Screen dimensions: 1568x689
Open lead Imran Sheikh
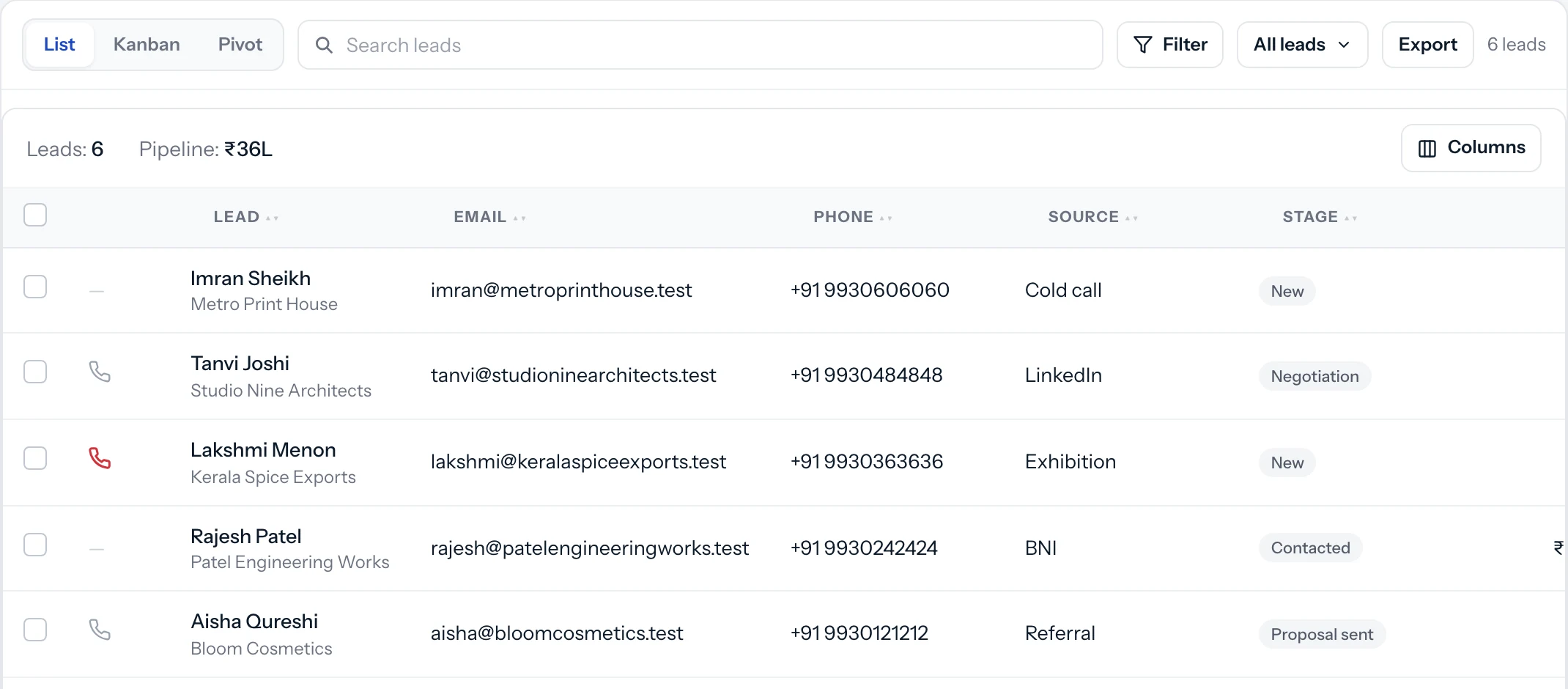251,279
